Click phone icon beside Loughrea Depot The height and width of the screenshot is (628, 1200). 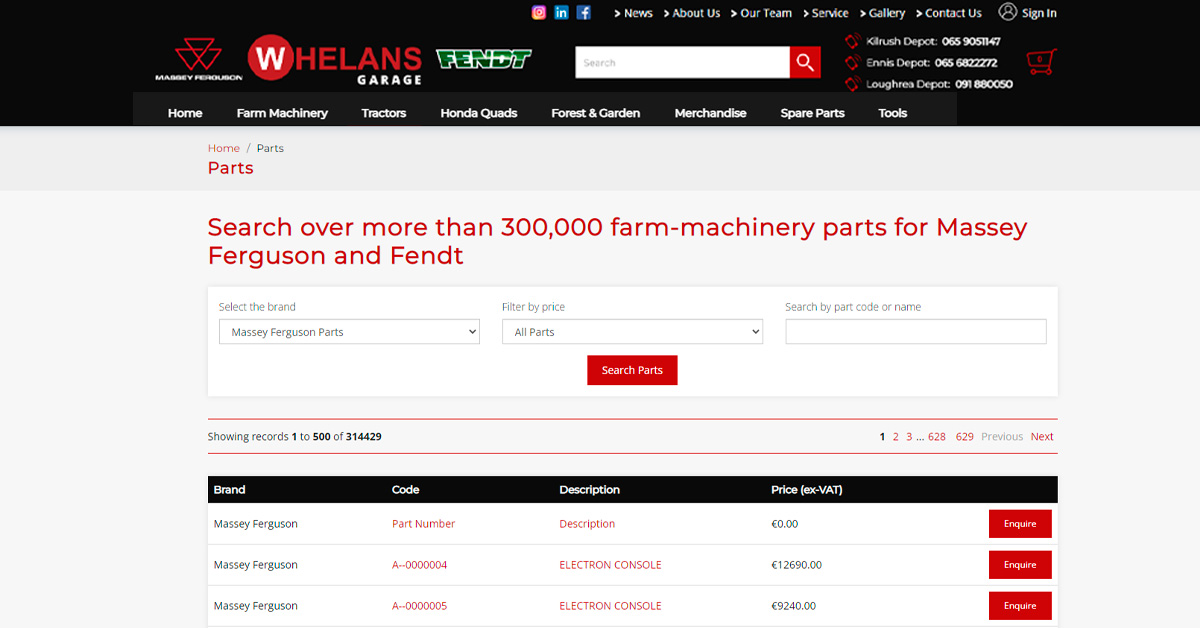[x=852, y=84]
